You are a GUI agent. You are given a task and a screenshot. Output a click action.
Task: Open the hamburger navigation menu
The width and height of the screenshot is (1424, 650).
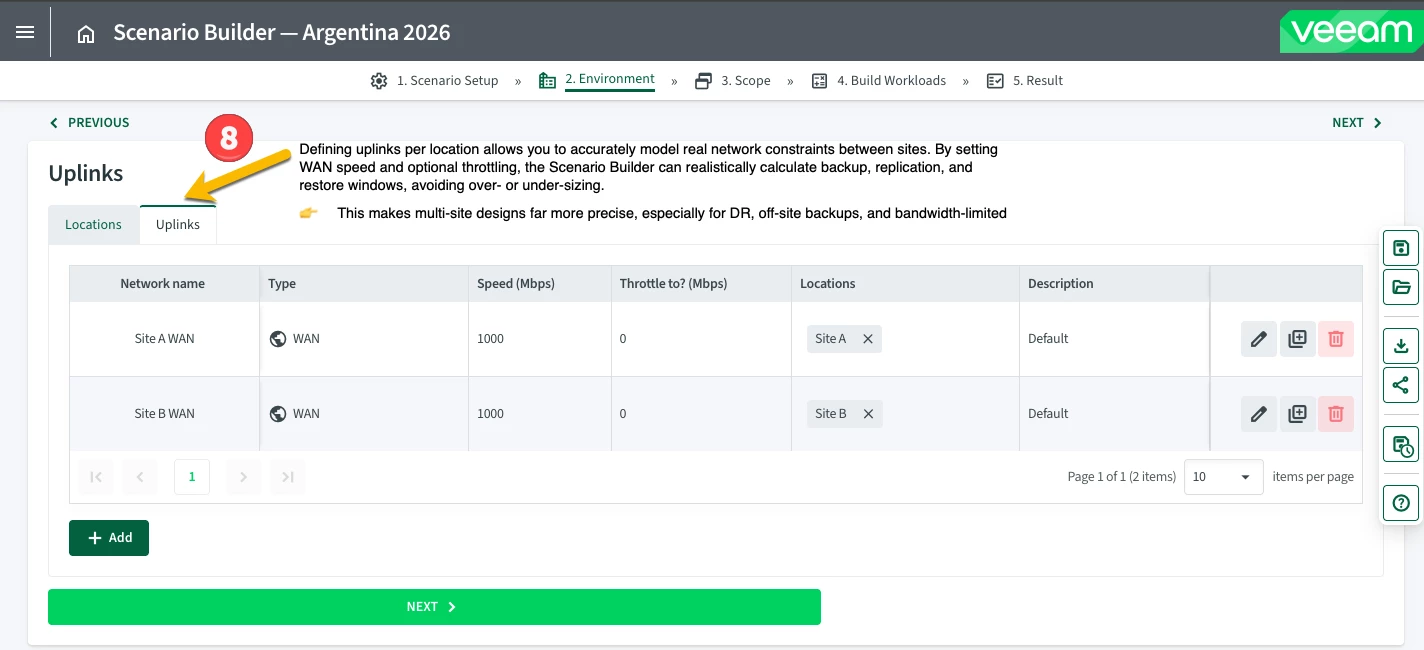pos(25,32)
